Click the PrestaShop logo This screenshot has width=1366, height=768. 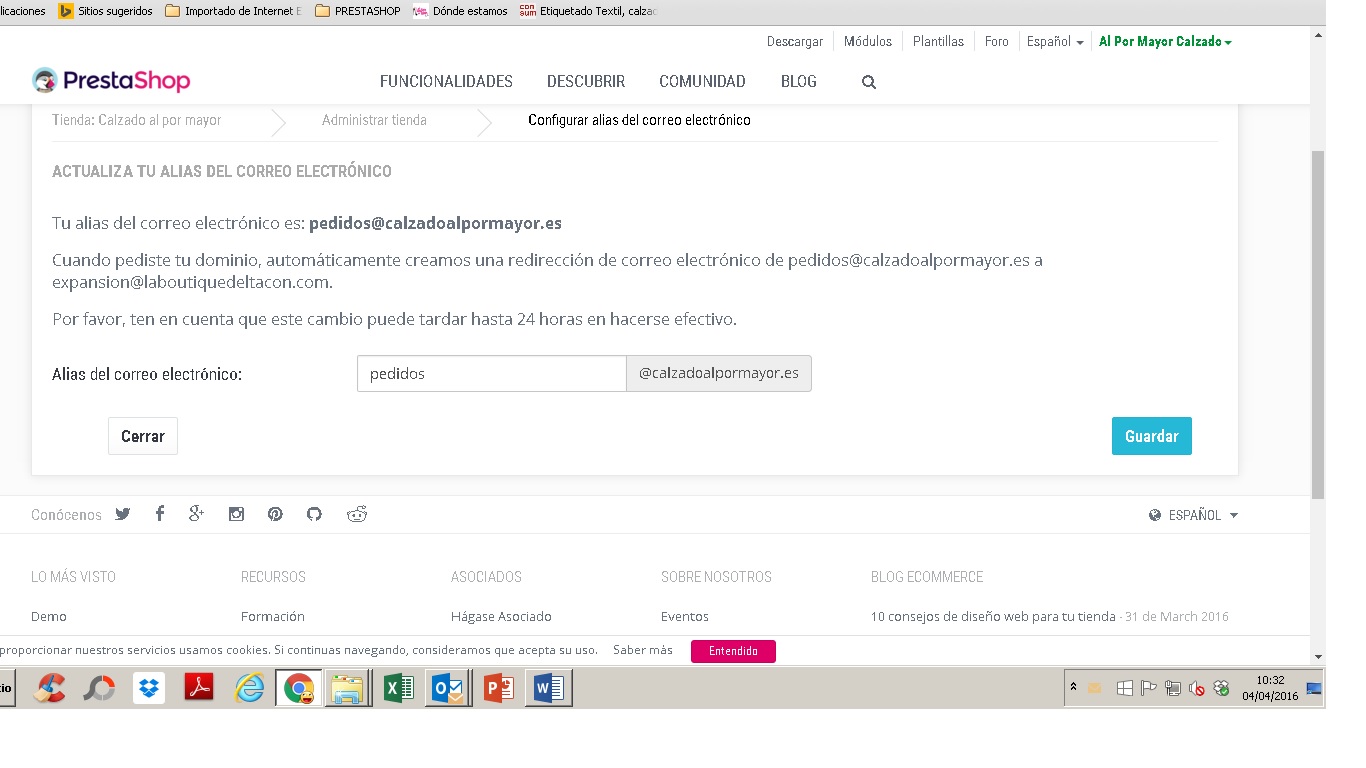coord(111,81)
